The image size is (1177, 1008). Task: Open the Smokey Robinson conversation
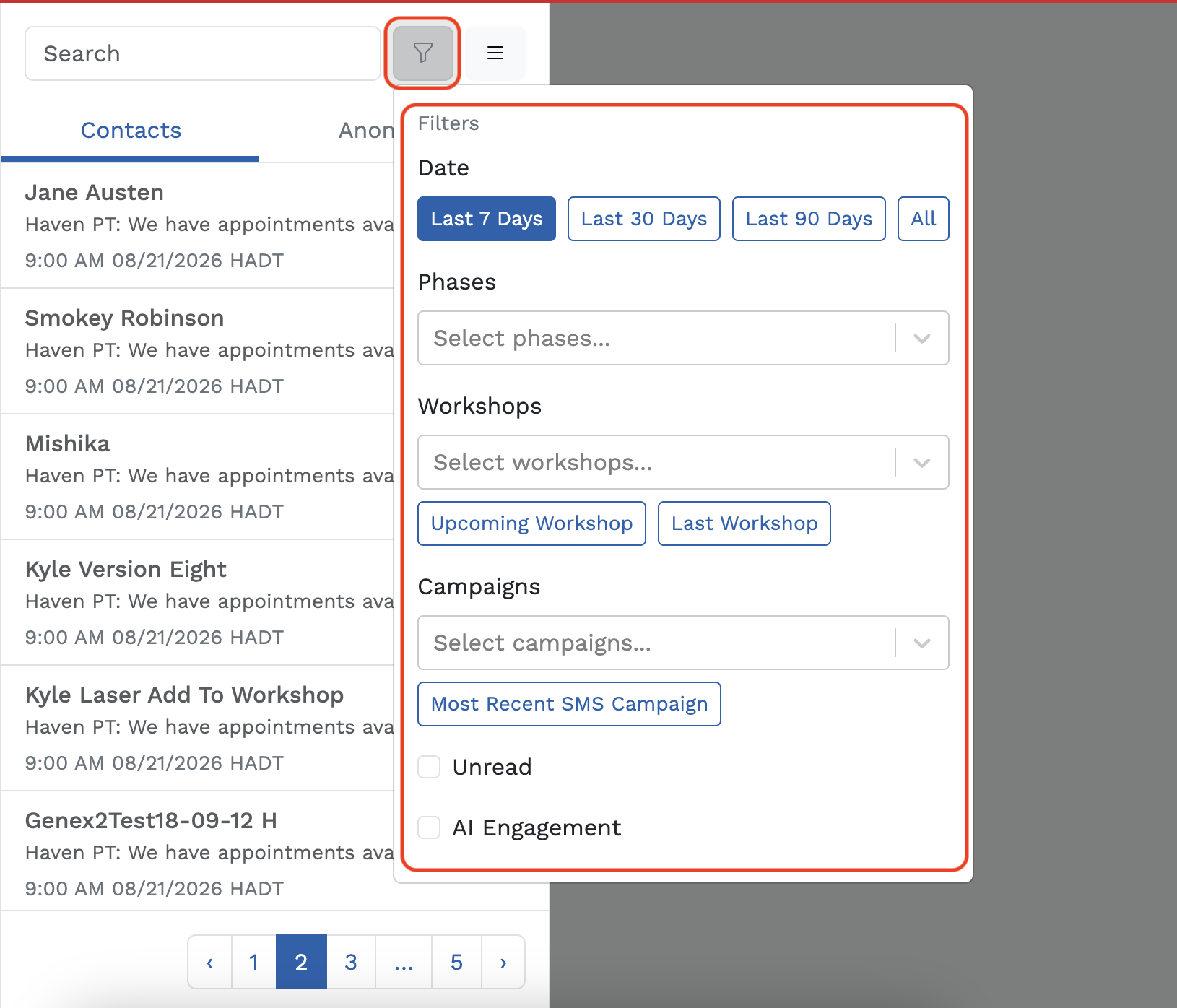tap(198, 352)
